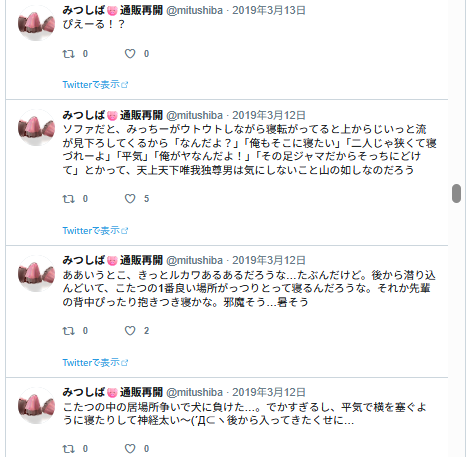Viewport: 476px width, 457px height.
Task: Like the こたつの中の居場所争い tweet
Action: point(130,449)
